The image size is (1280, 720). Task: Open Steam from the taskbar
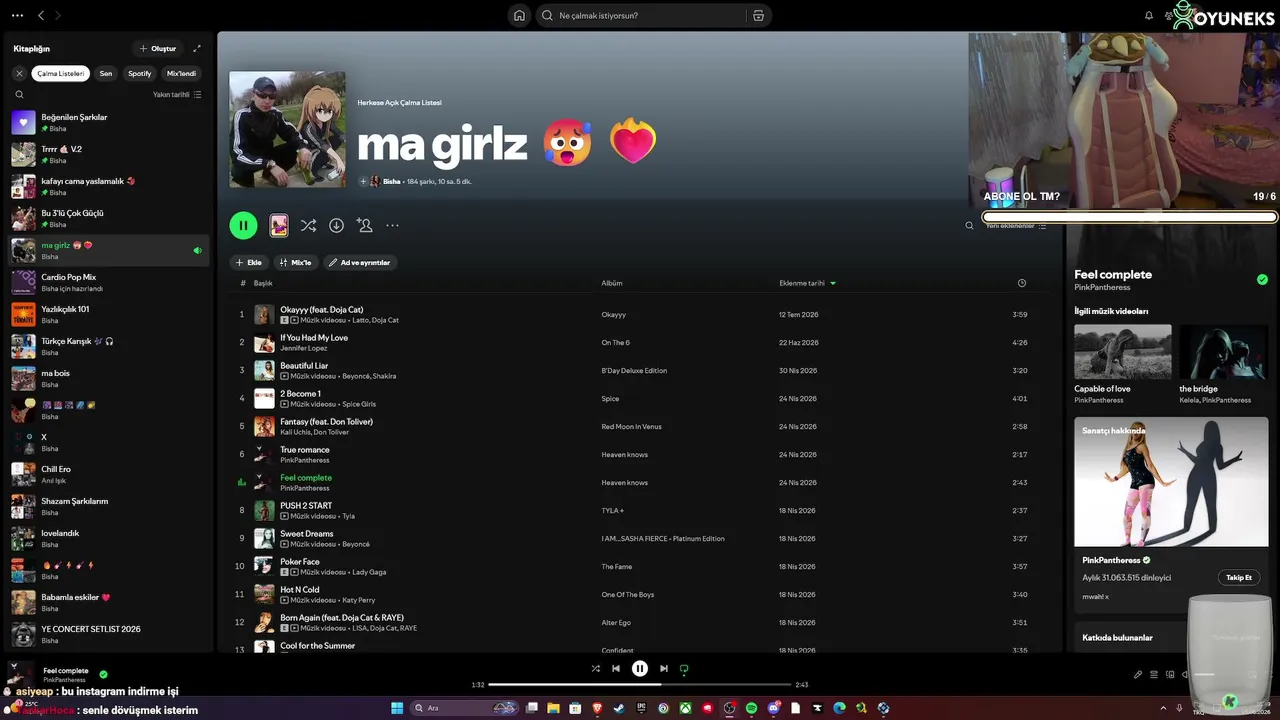tap(619, 708)
